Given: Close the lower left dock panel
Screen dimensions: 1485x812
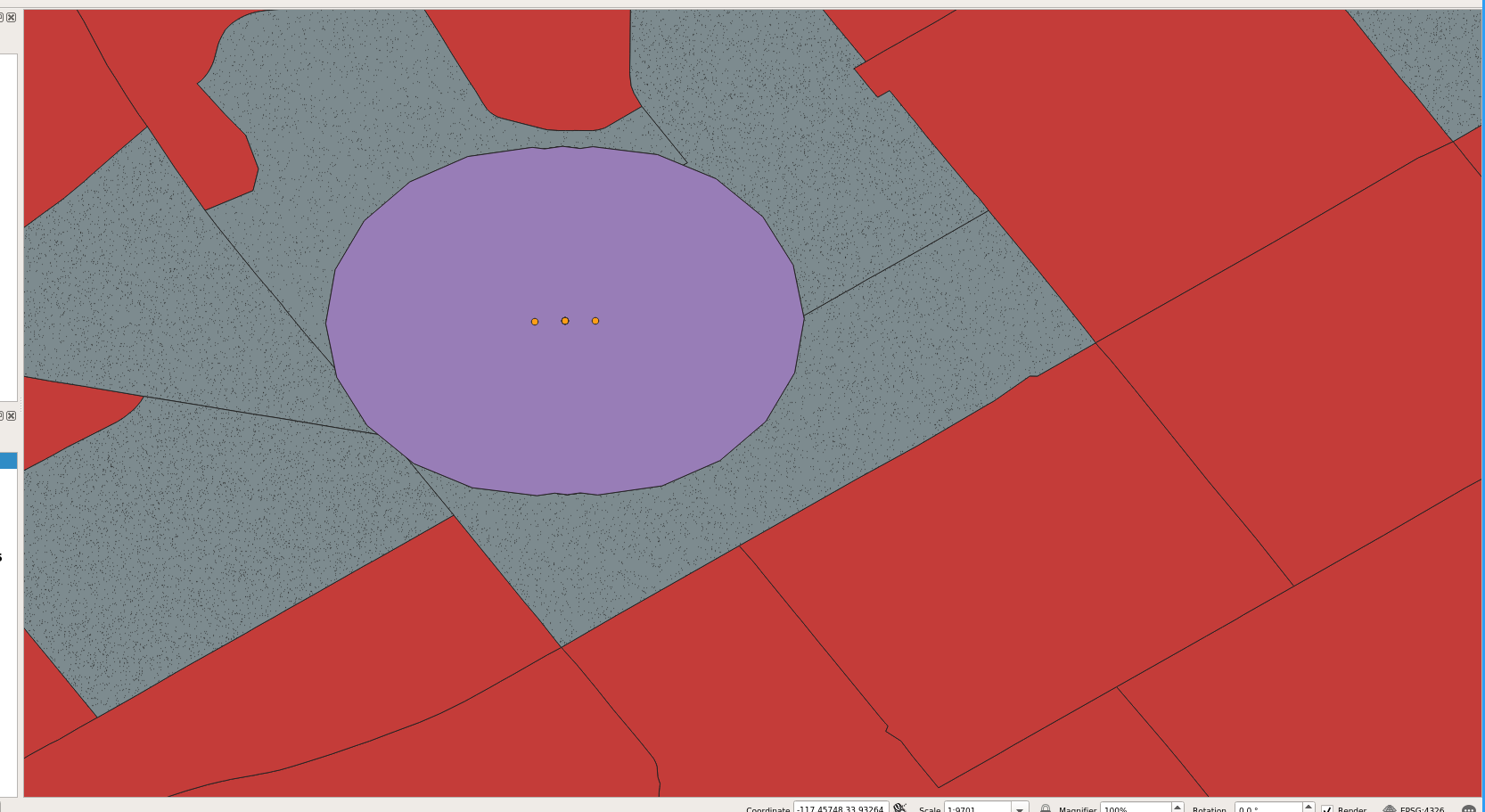Looking at the screenshot, I should [12, 415].
